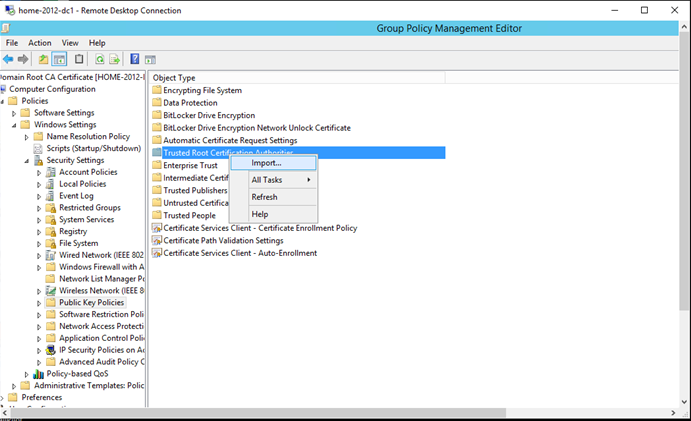Open the Action menu
The width and height of the screenshot is (691, 421).
point(40,43)
